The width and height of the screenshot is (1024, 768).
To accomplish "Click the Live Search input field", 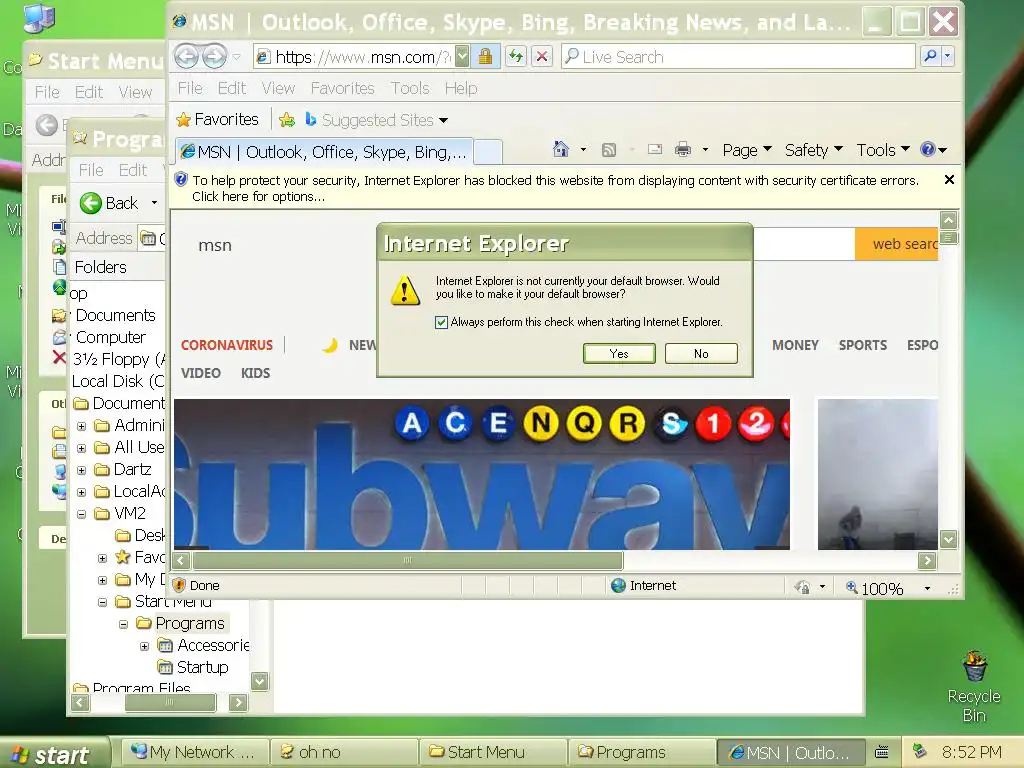I will click(x=738, y=57).
